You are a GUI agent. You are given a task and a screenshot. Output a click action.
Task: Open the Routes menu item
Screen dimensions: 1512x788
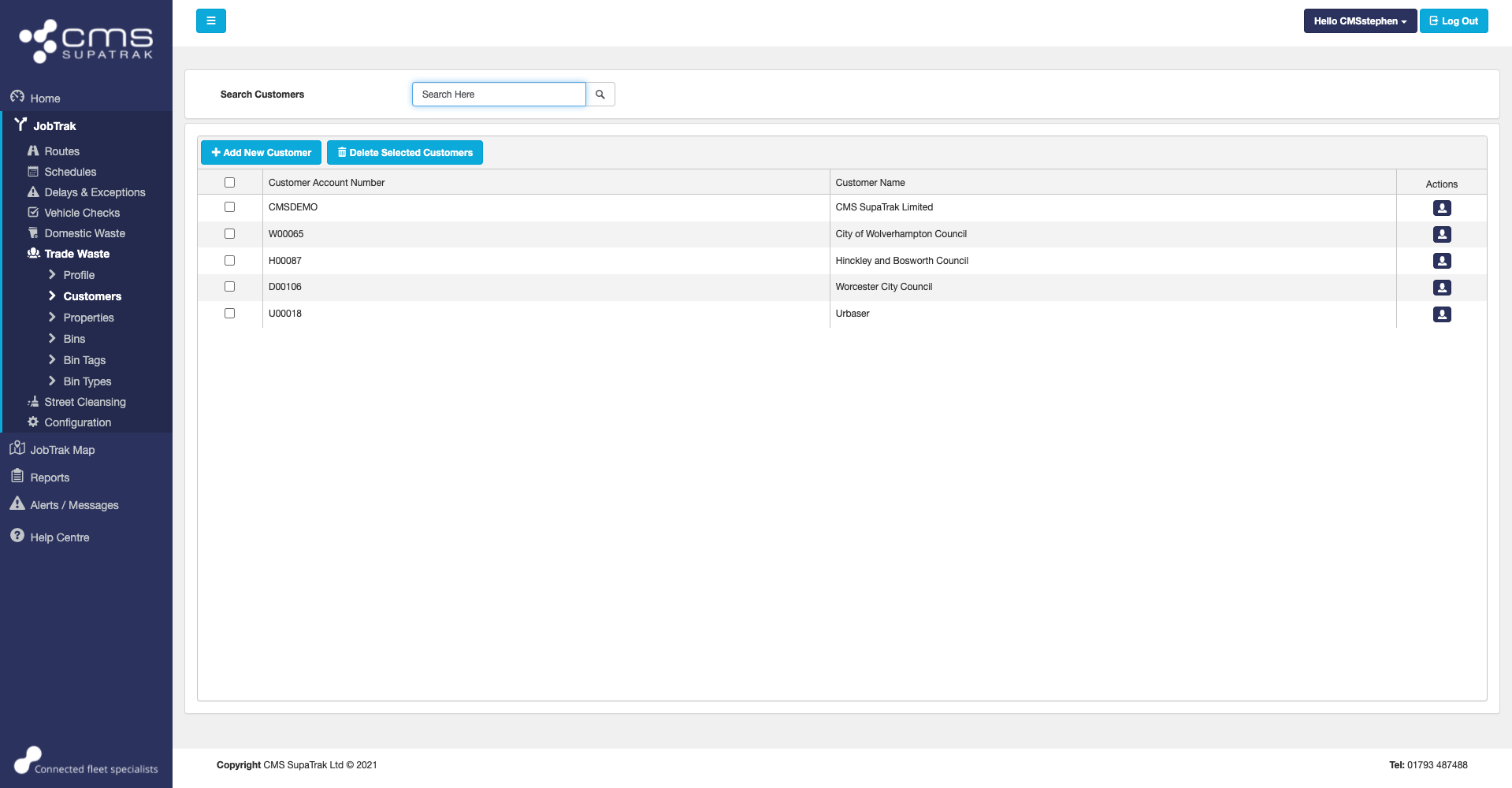pos(61,151)
